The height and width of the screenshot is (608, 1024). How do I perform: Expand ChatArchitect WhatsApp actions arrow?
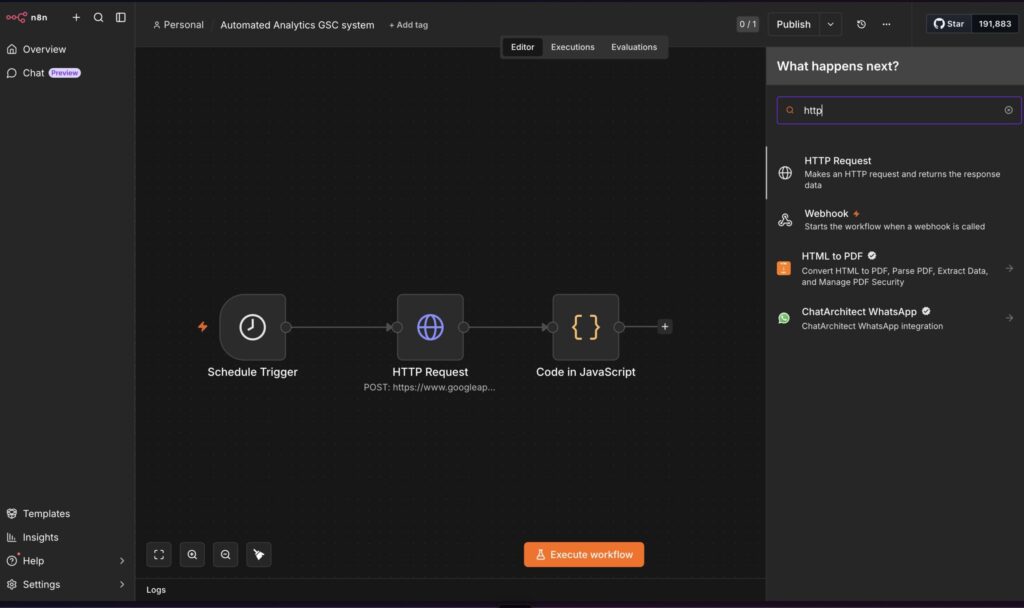coord(1009,318)
